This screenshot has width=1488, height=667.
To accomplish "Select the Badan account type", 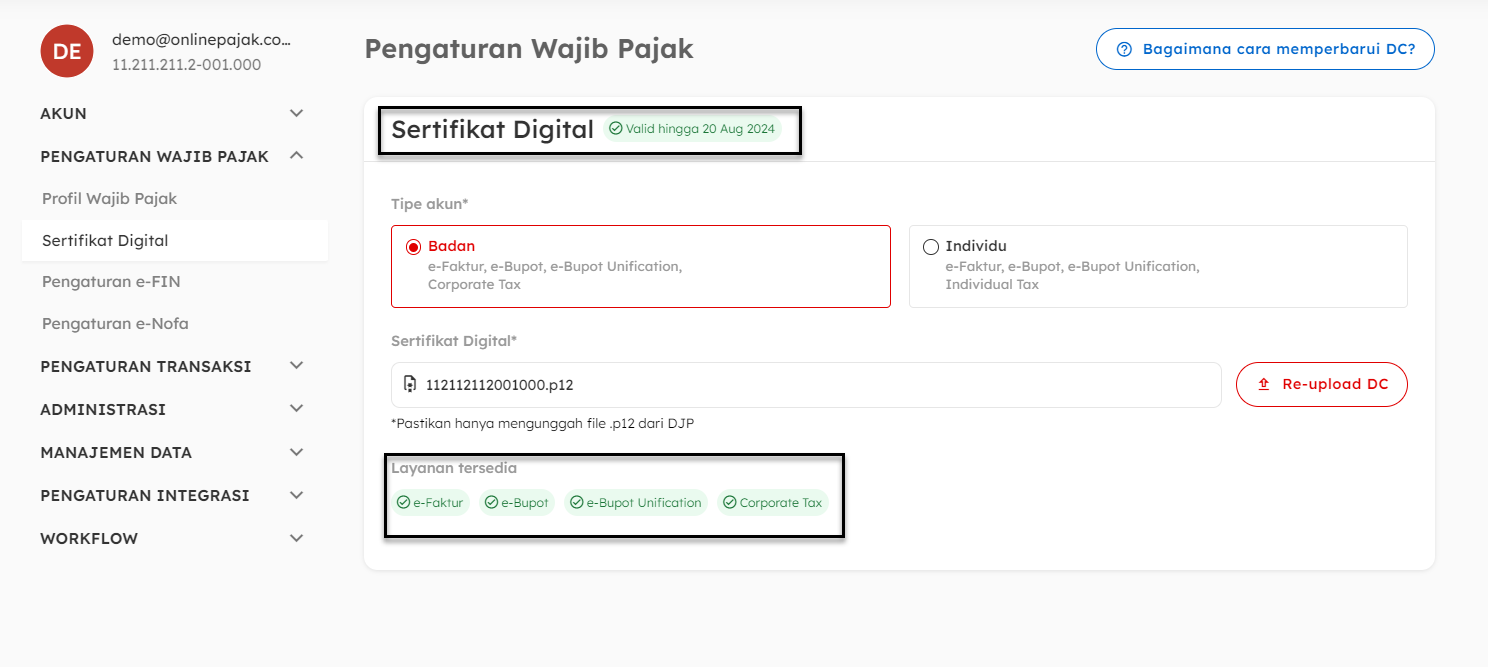I will pos(414,247).
